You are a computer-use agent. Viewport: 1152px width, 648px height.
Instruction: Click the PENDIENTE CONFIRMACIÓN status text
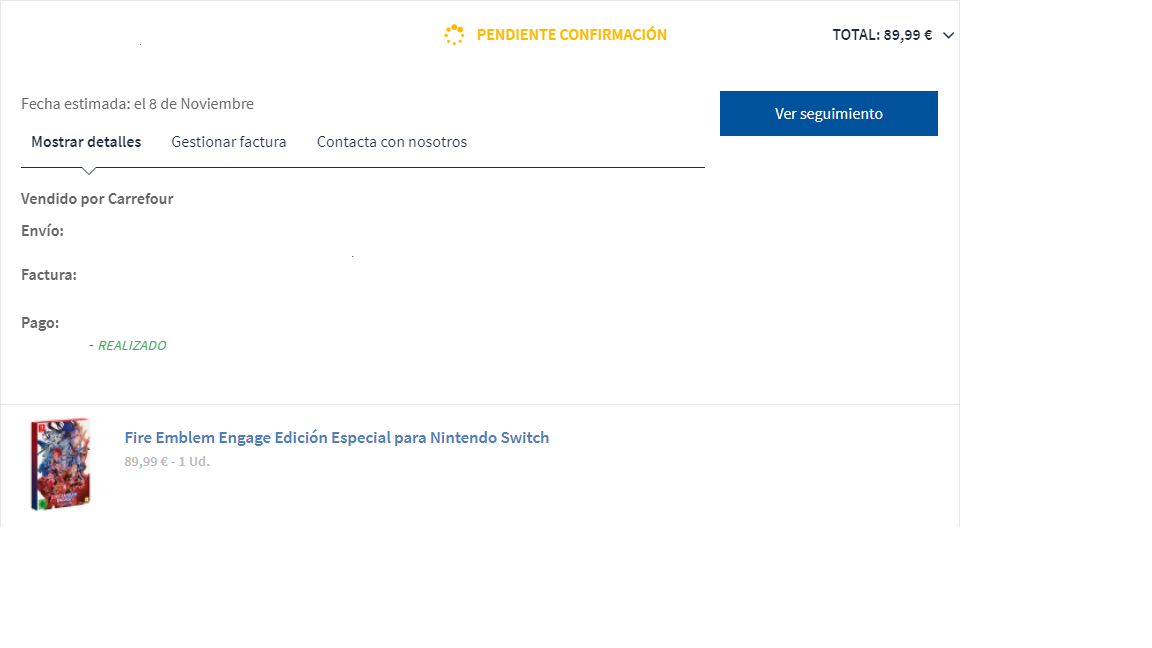point(572,35)
